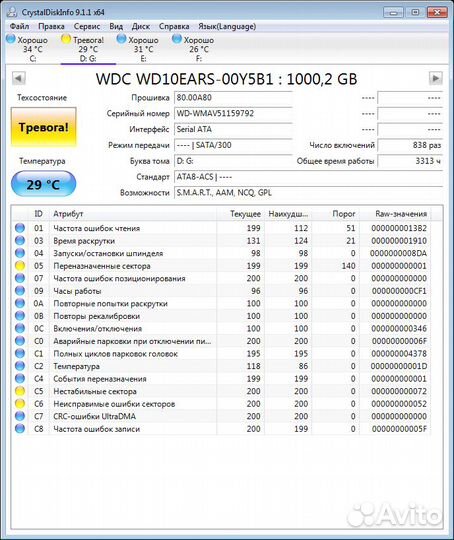This screenshot has height=540, width=454.
Task: Click the ID column header
Action: (x=39, y=214)
